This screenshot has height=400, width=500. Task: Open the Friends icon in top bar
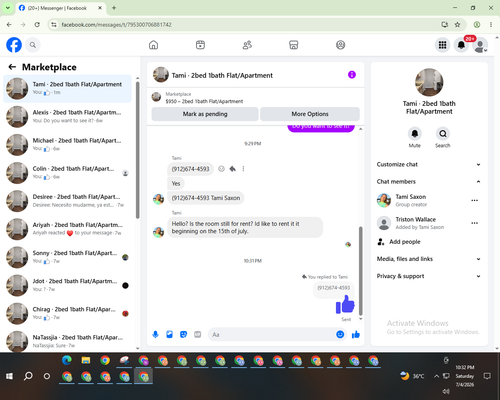tap(247, 45)
